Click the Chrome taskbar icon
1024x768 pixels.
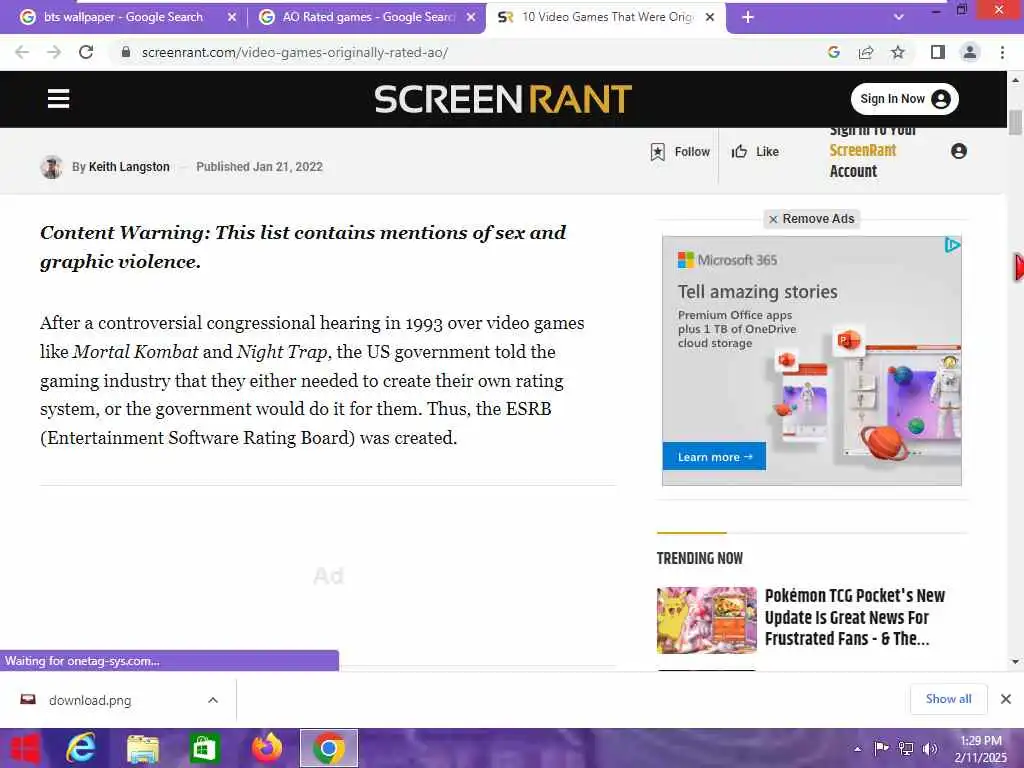(x=328, y=748)
